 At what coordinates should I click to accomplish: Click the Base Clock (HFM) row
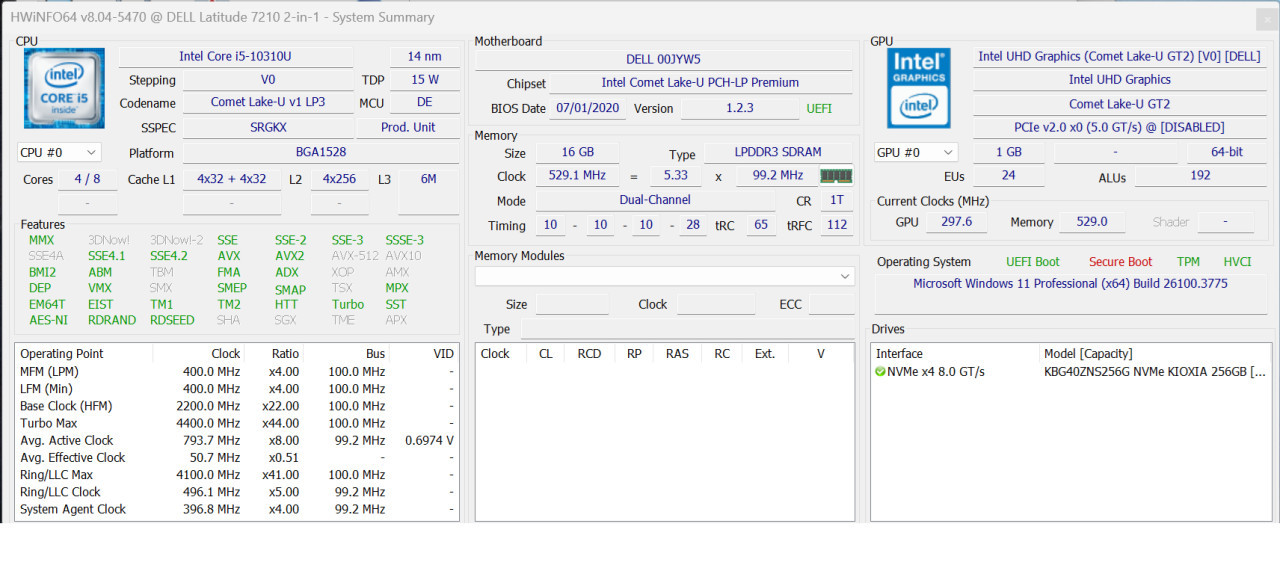[x=237, y=406]
